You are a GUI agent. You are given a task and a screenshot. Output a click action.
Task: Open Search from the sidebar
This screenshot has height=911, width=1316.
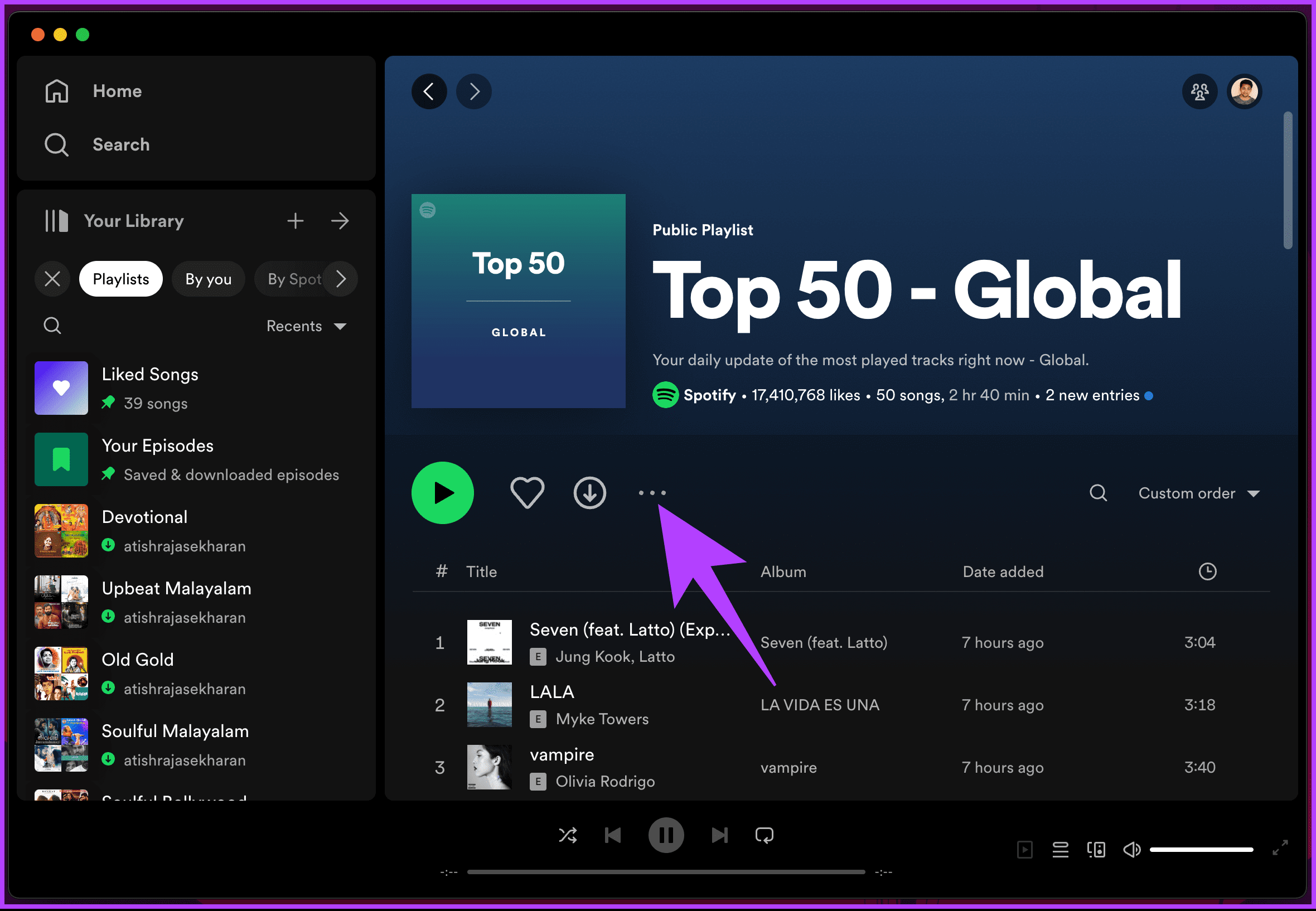(97, 144)
